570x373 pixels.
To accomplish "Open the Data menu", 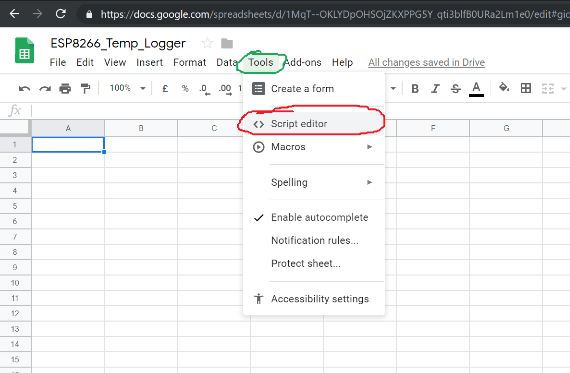I will pos(226,63).
